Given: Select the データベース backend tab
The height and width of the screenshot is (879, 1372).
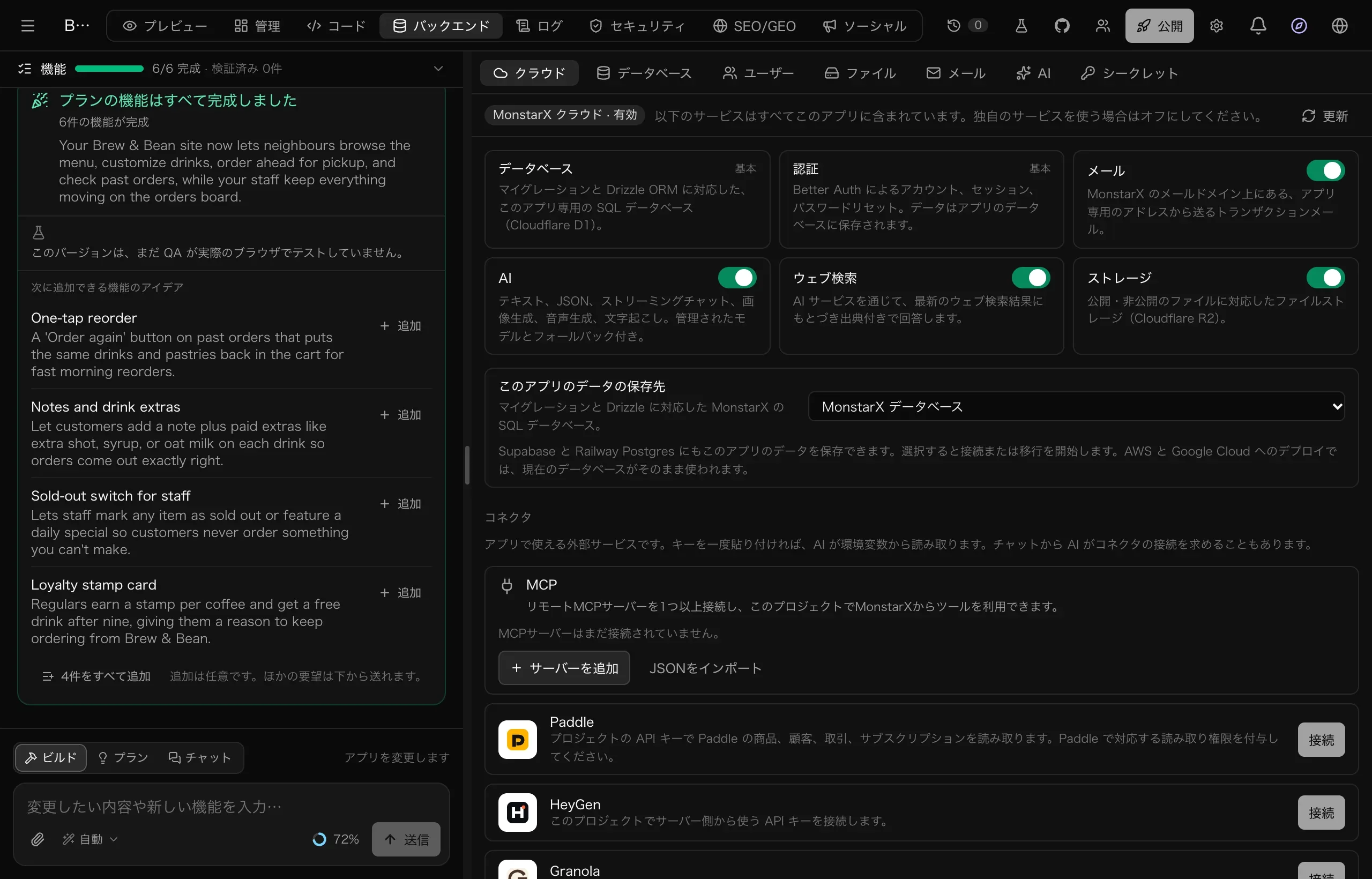Looking at the screenshot, I should pos(644,73).
